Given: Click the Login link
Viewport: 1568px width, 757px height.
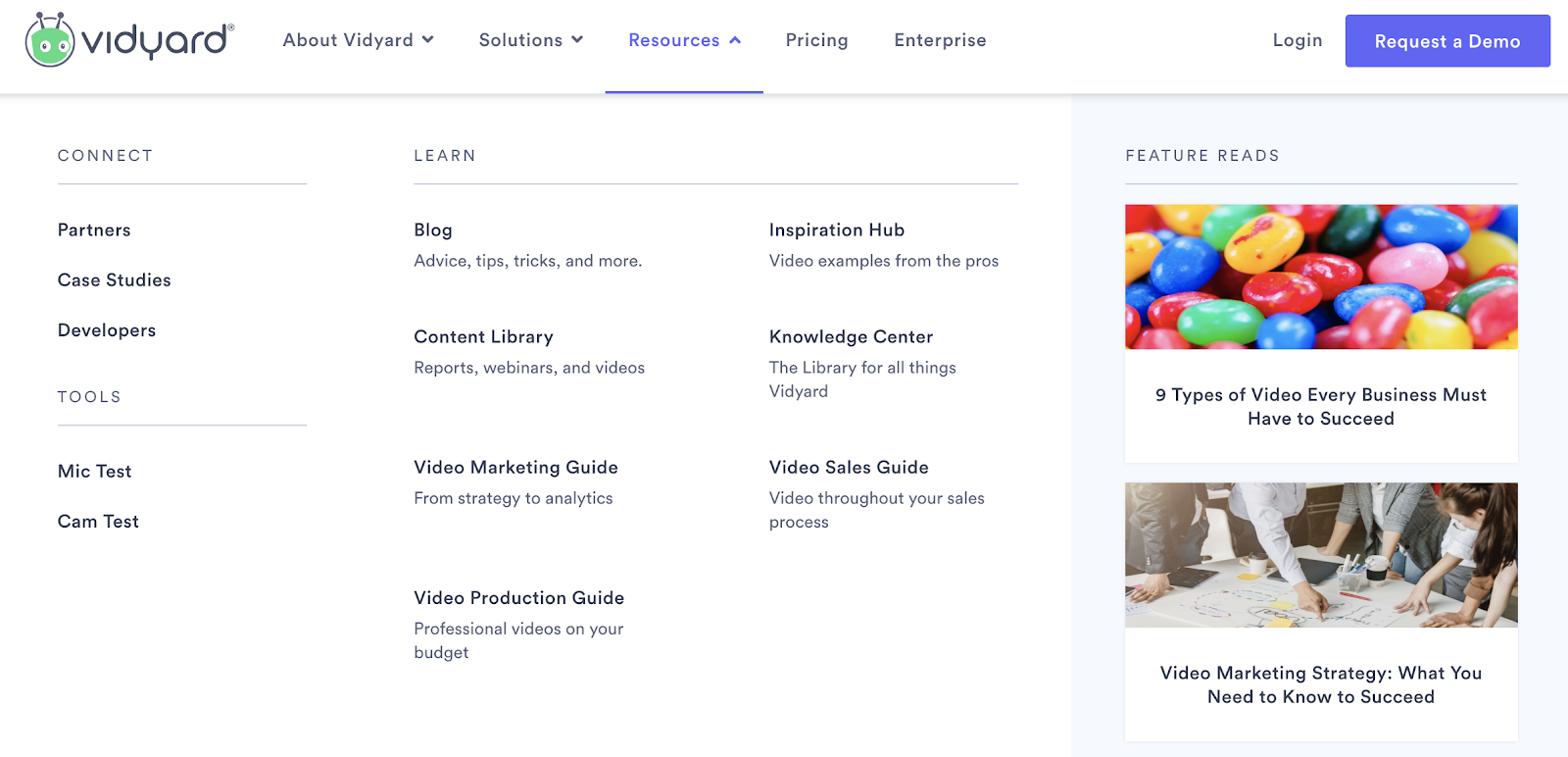Looking at the screenshot, I should [1298, 40].
